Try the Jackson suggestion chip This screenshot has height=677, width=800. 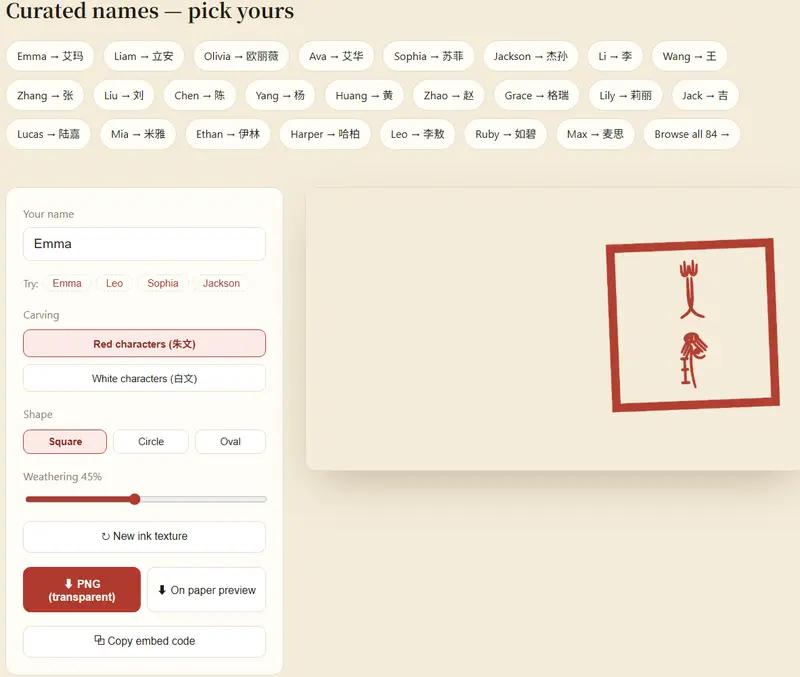[x=221, y=283]
